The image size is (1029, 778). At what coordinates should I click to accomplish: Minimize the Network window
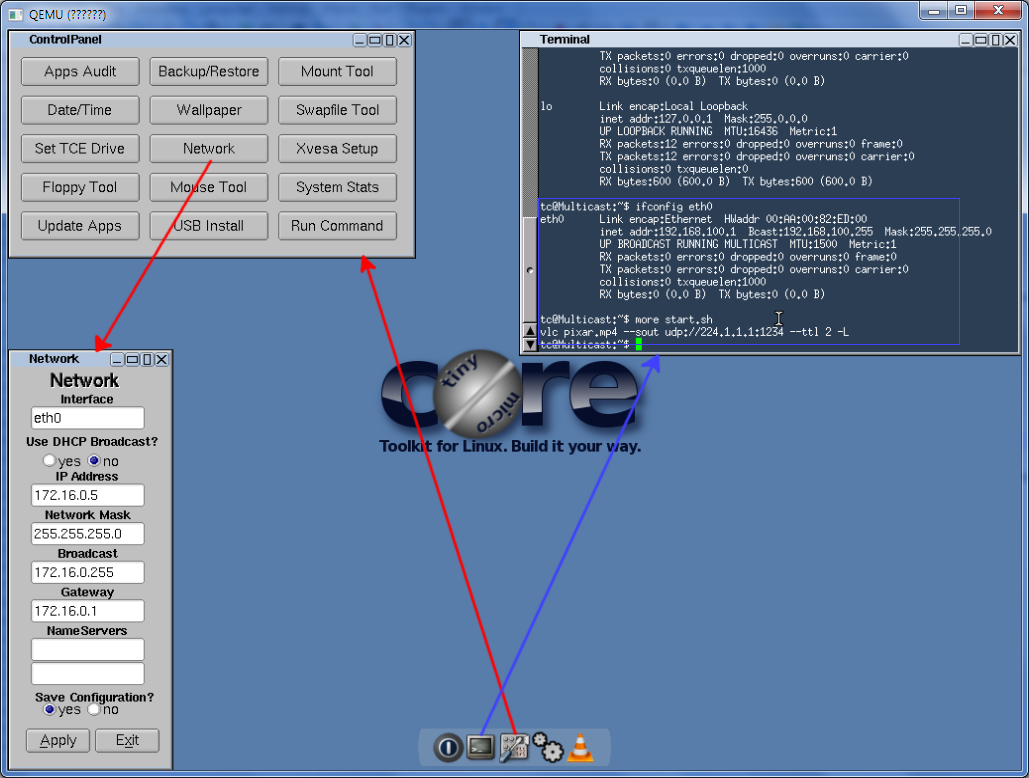(117, 359)
